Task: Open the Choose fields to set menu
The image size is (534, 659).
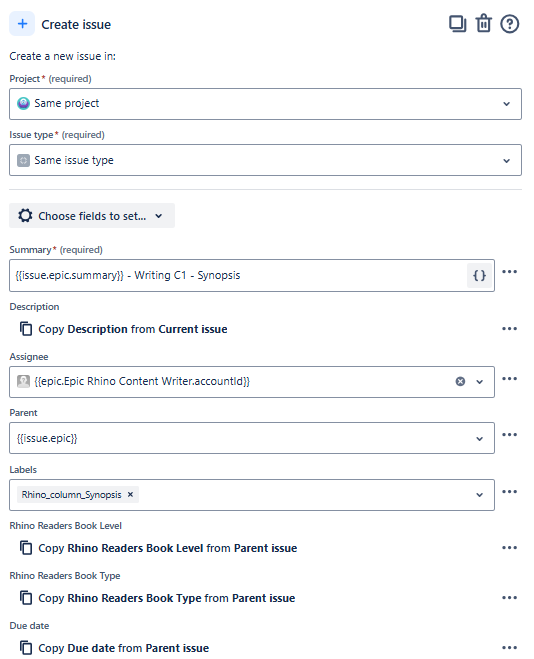Action: pyautogui.click(x=92, y=216)
